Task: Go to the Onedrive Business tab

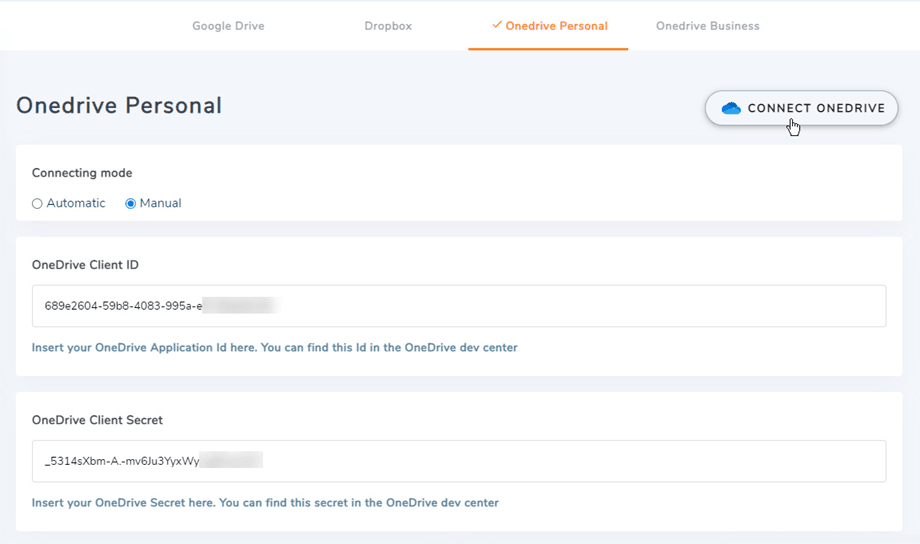Action: 707,26
